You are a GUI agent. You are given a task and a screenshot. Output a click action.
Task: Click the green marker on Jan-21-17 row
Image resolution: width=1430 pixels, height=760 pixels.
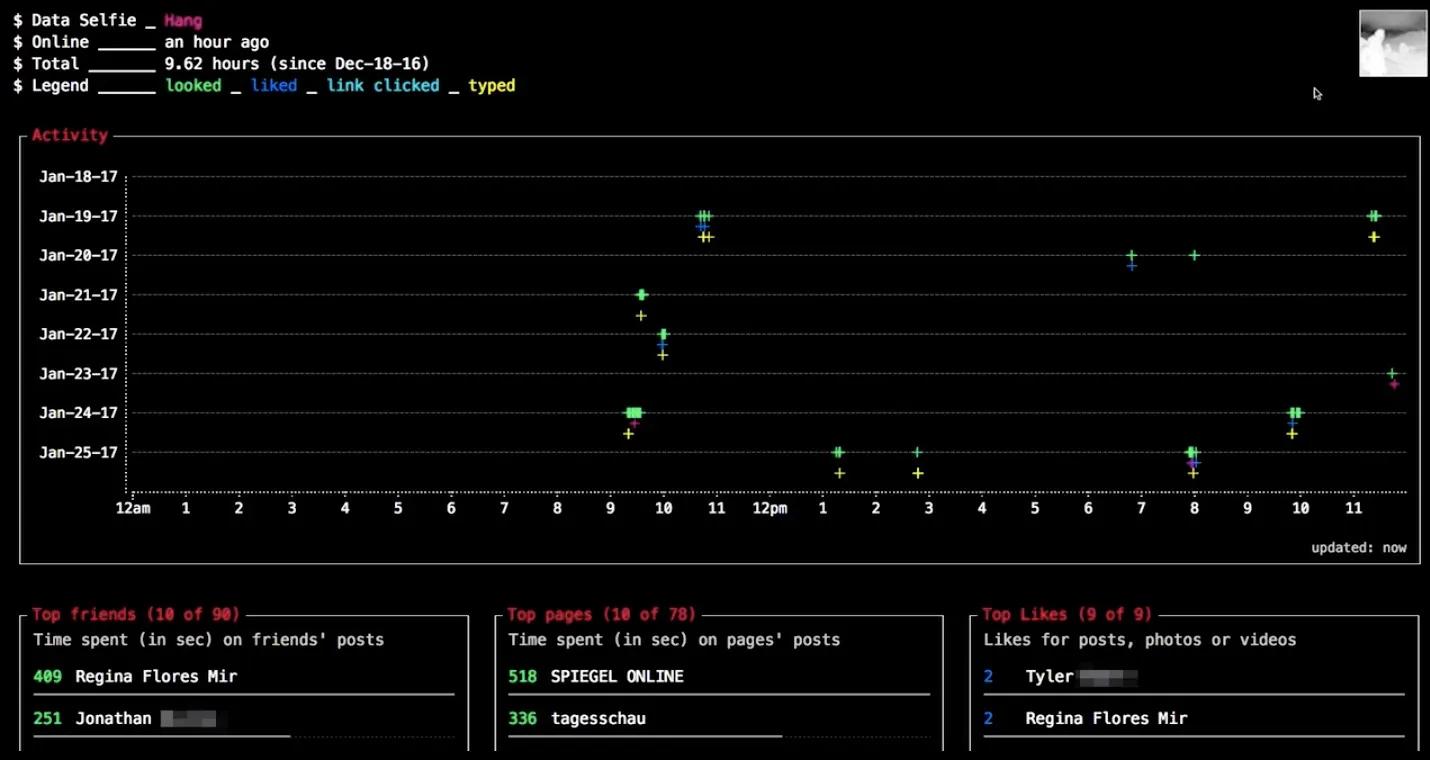641,294
